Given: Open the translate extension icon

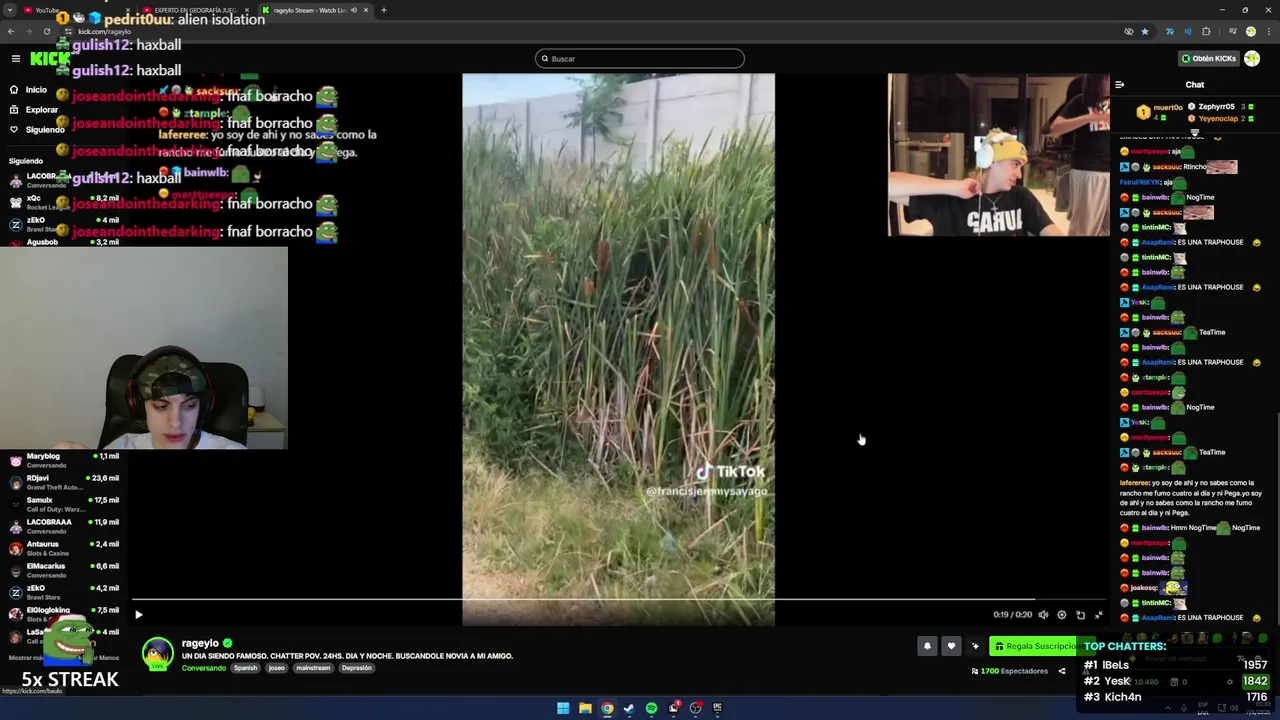Looking at the screenshot, I should click(x=1169, y=31).
